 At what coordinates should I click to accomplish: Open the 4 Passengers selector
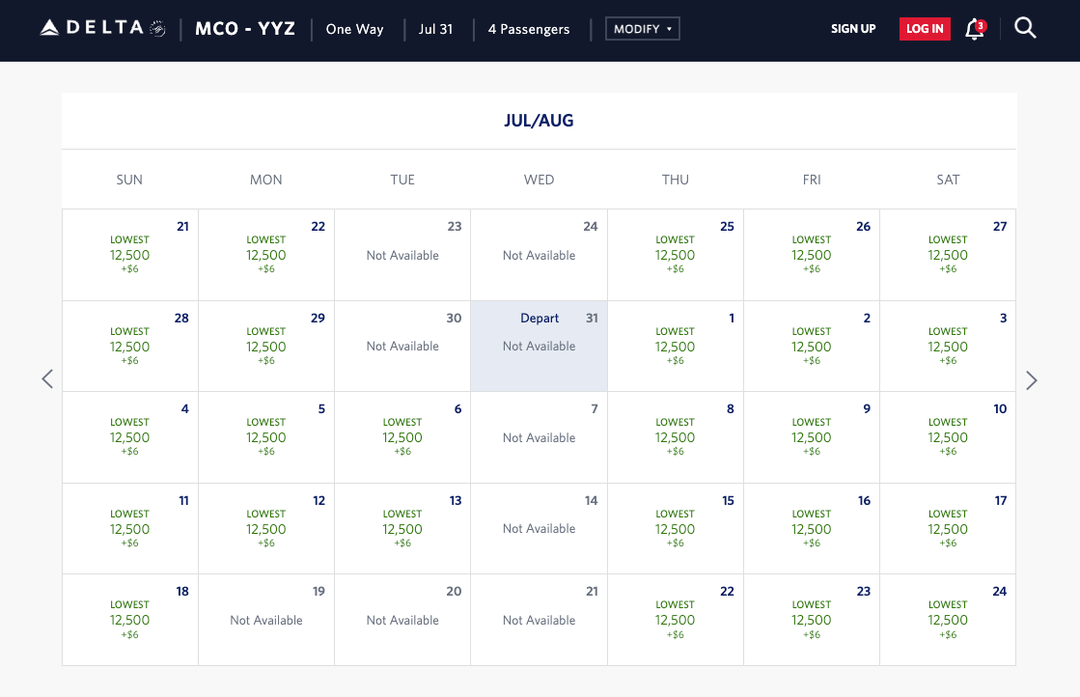click(528, 29)
